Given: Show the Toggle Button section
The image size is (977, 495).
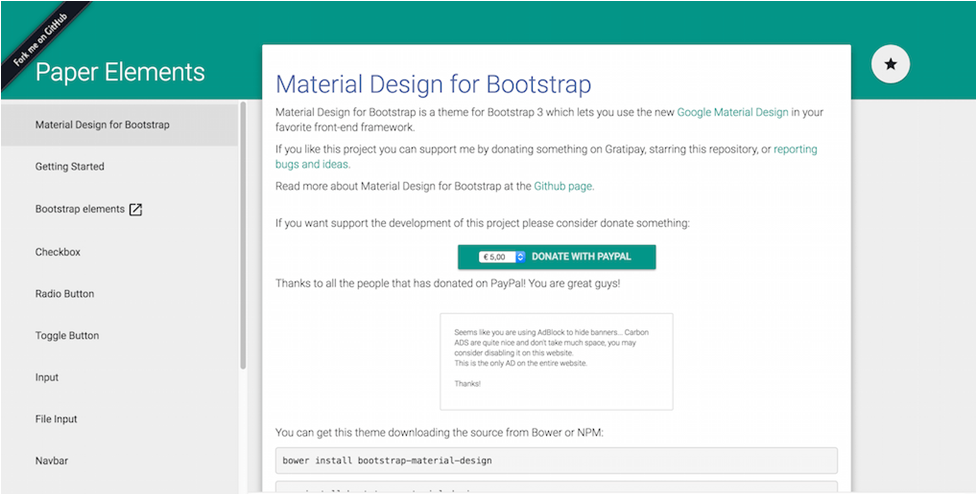Looking at the screenshot, I should point(67,336).
